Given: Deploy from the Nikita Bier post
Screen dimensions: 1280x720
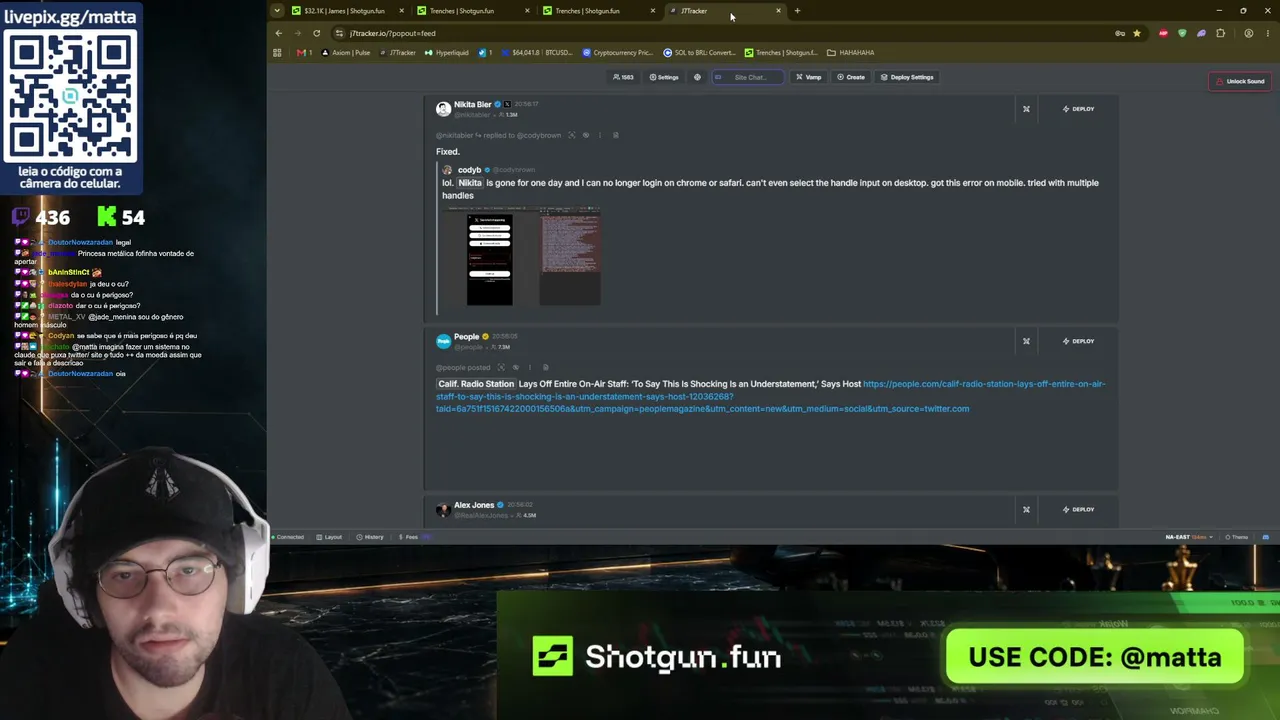Looking at the screenshot, I should point(1078,109).
